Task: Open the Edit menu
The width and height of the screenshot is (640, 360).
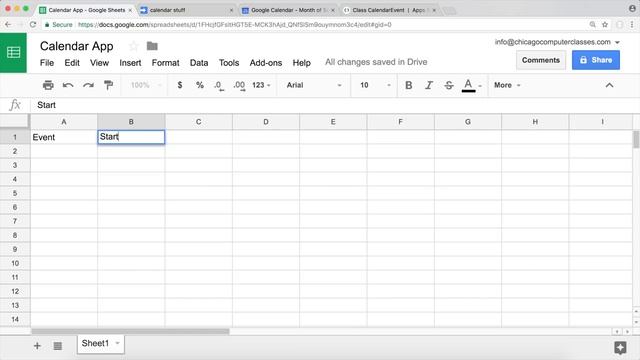Action: click(x=72, y=63)
